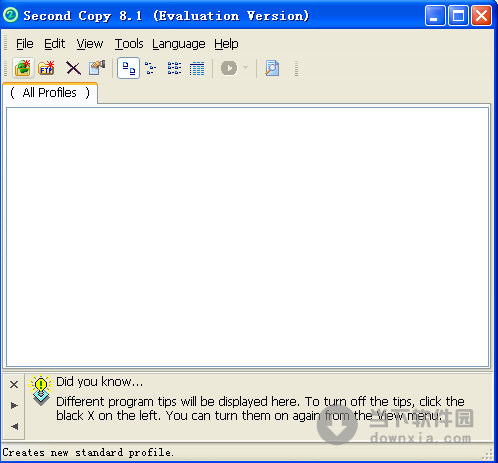The height and width of the screenshot is (463, 498).
Task: Open the Language menu
Action: coord(179,44)
